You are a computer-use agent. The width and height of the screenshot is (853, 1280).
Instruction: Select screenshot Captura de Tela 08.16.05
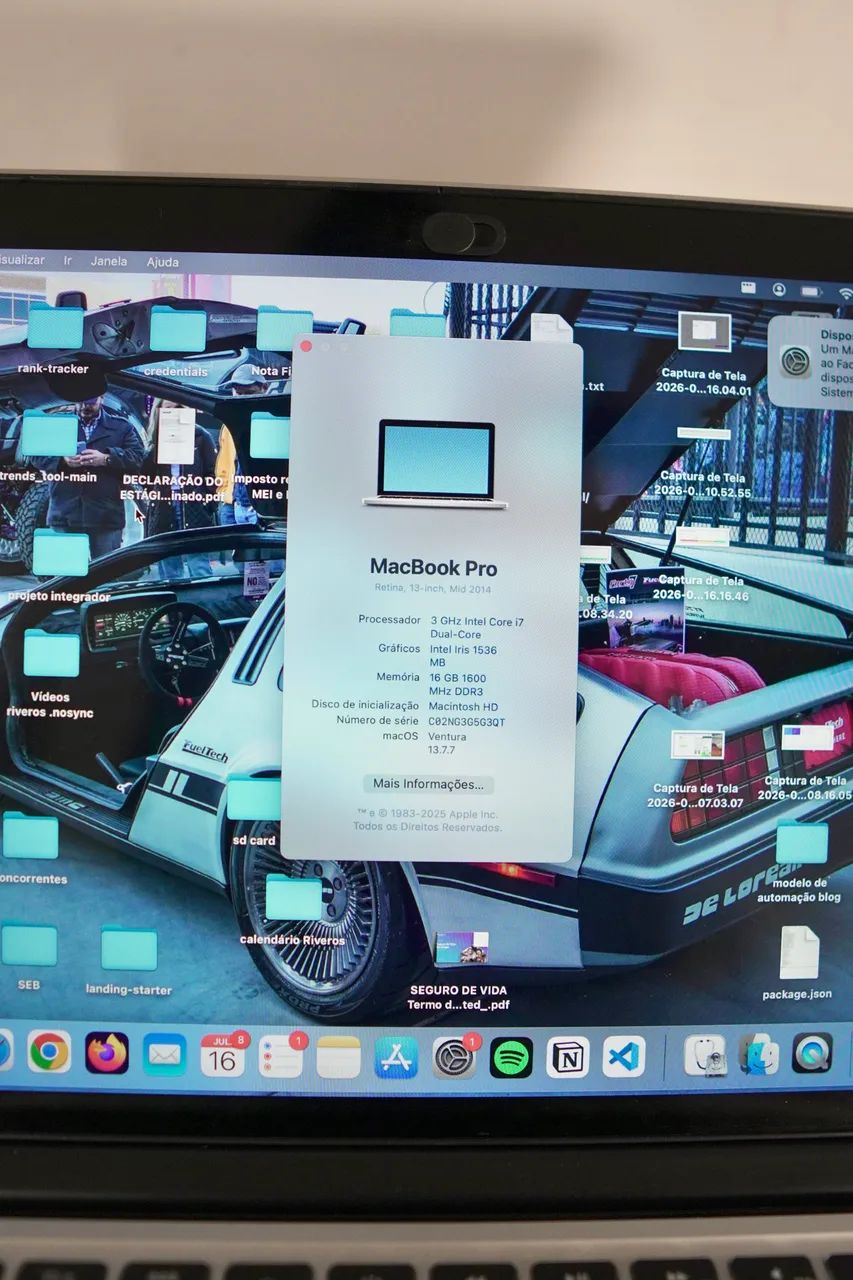click(808, 738)
